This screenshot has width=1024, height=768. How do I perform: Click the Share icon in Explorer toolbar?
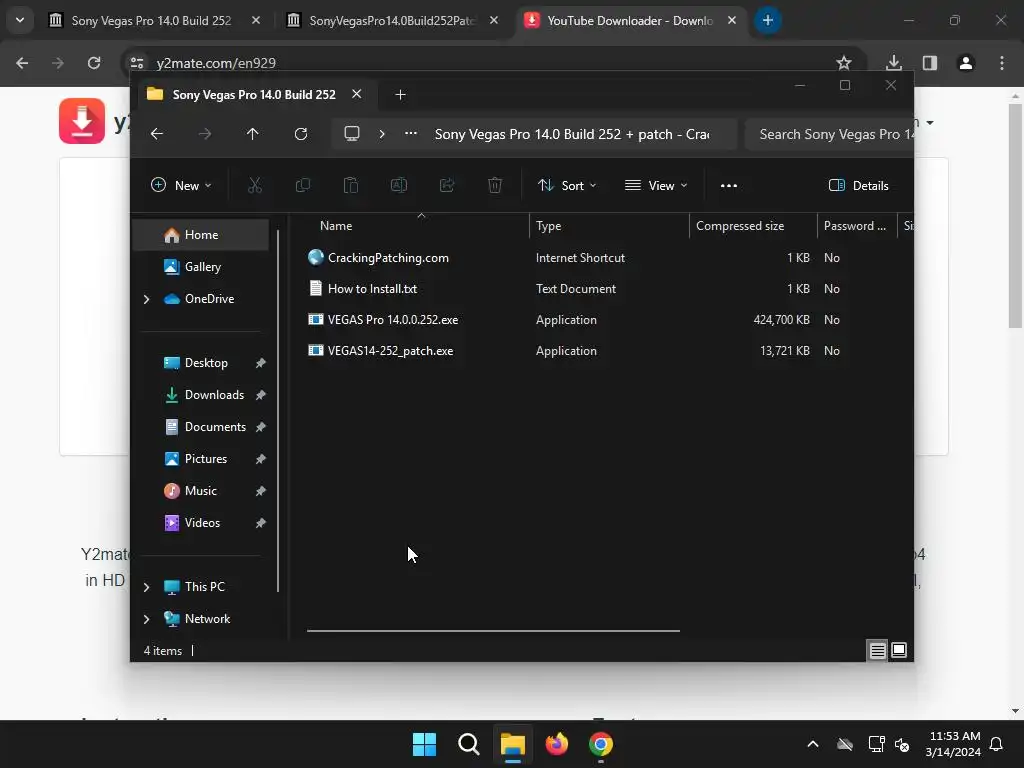coord(447,185)
